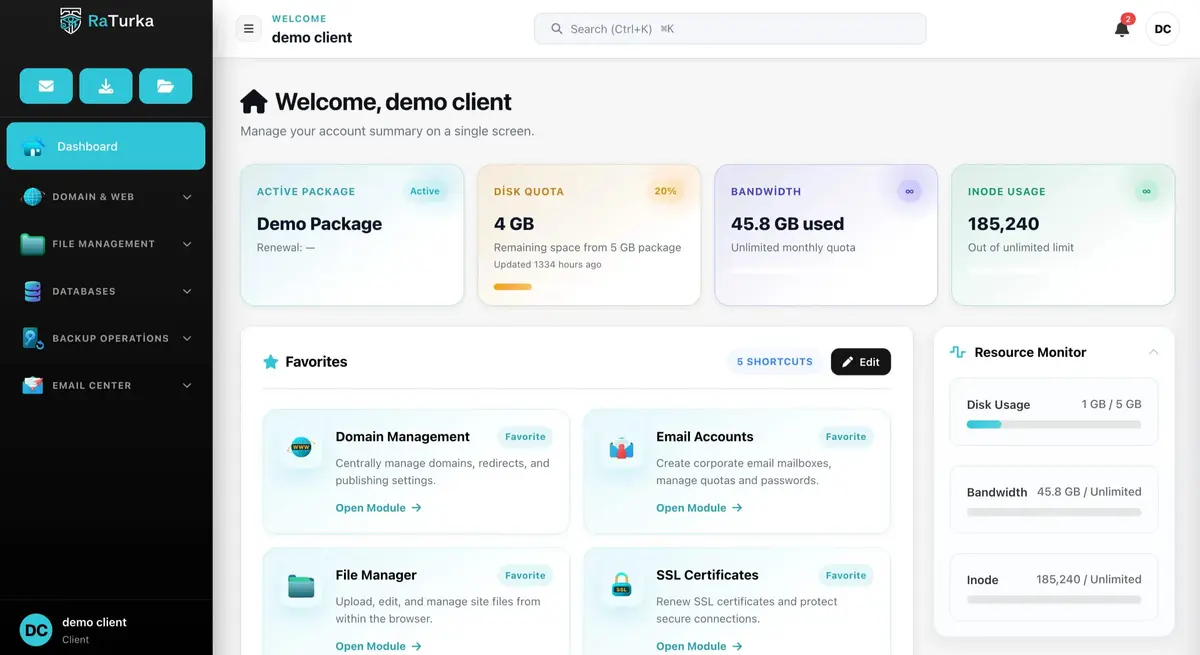Open the File Management menu
This screenshot has width=1200, height=655.
[x=106, y=244]
